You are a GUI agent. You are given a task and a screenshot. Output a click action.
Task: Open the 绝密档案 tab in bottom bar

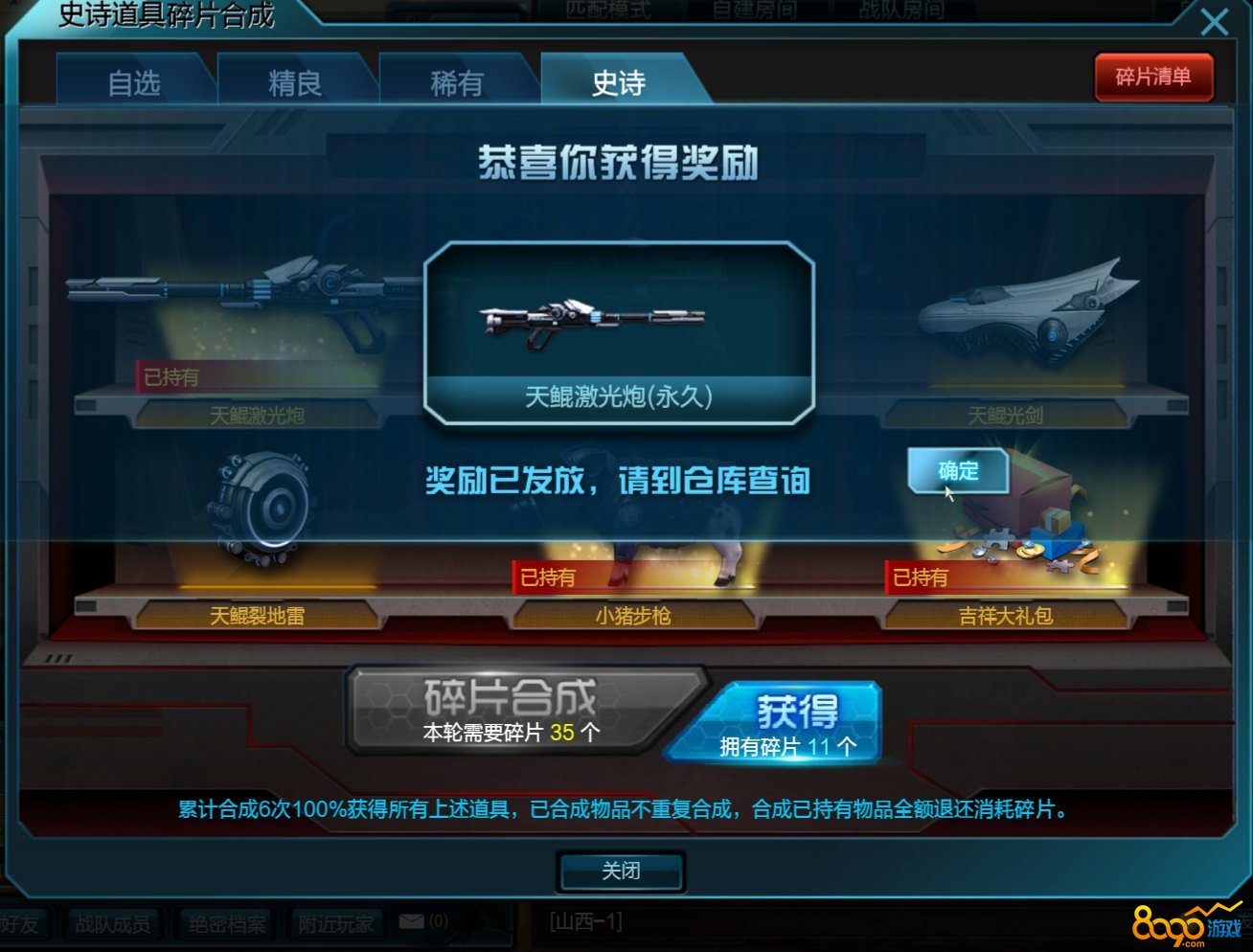pyautogui.click(x=226, y=924)
